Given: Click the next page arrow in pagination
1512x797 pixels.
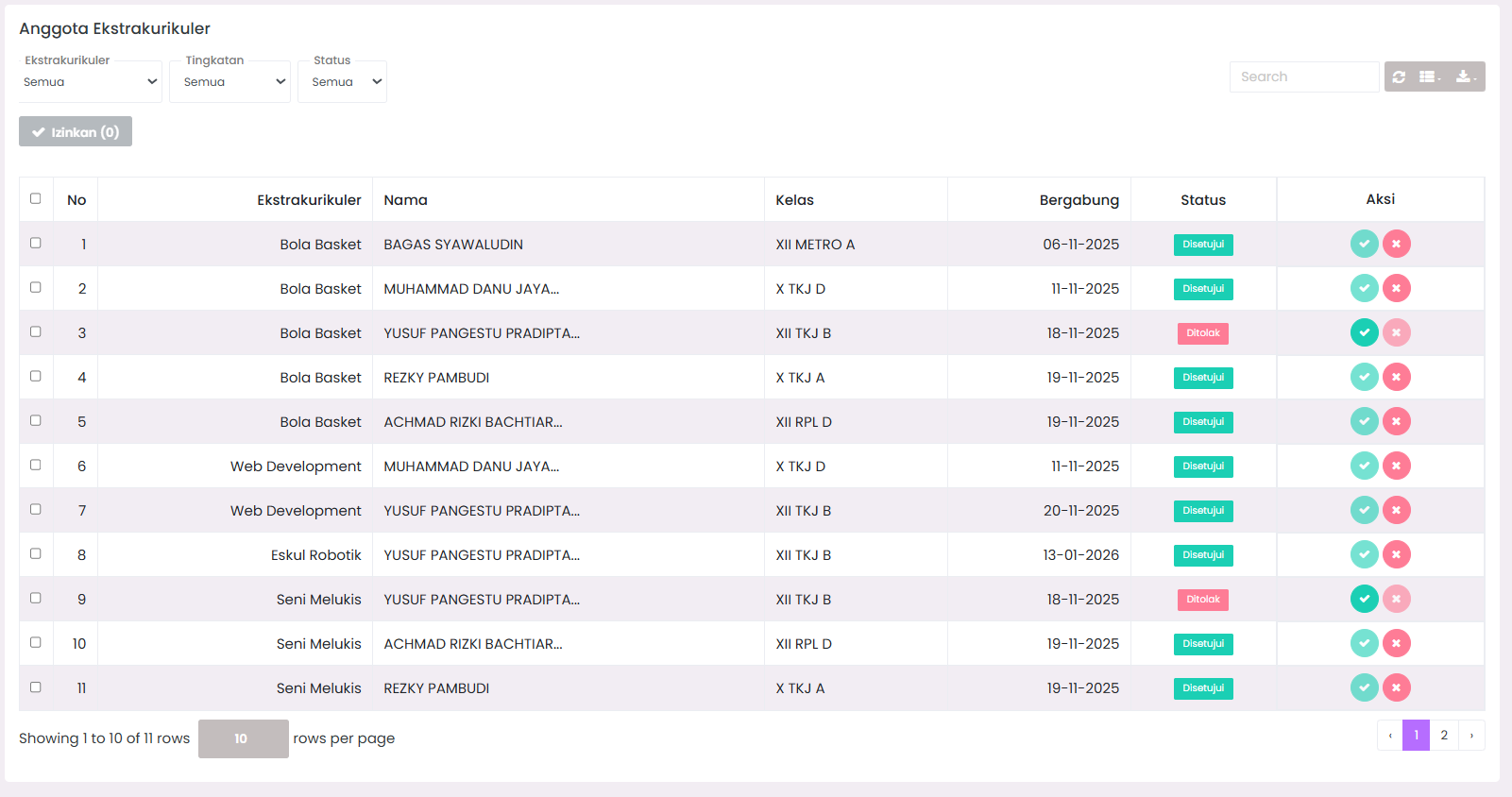Looking at the screenshot, I should 1471,735.
